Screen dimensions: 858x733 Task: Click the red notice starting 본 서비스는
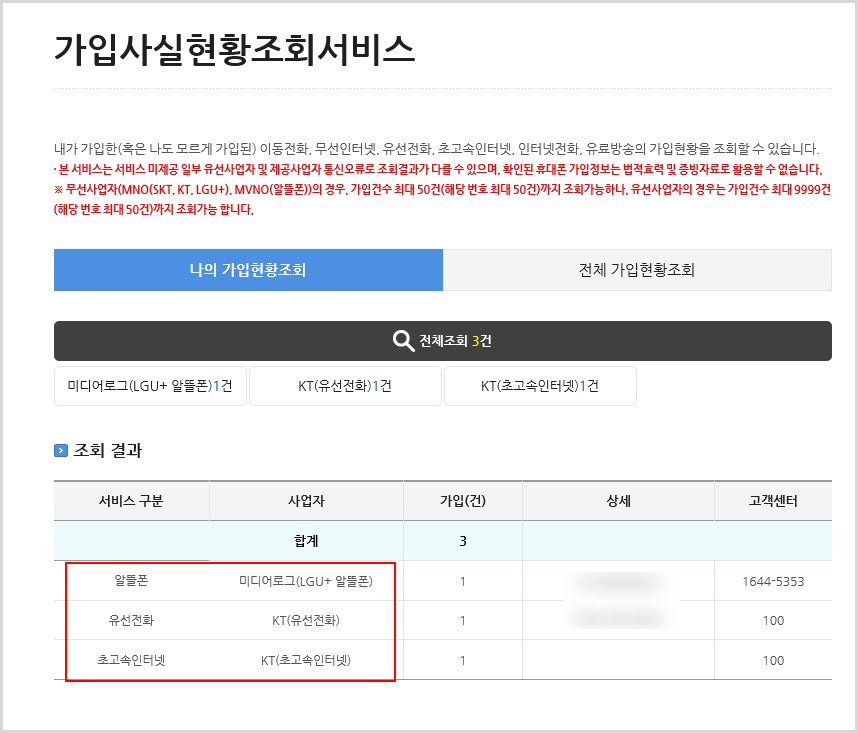pyautogui.click(x=438, y=170)
